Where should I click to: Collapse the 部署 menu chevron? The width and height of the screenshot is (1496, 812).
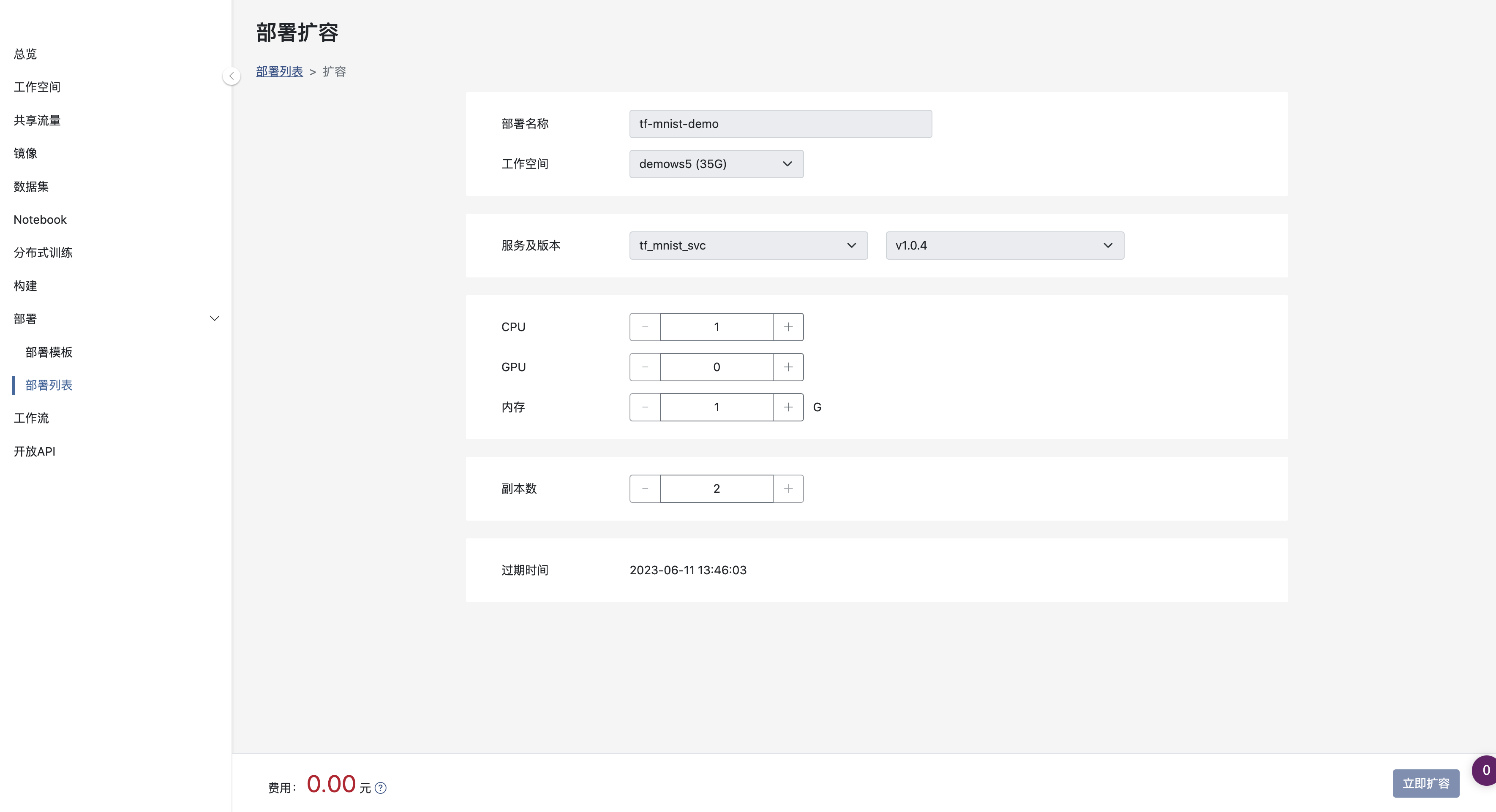coord(214,318)
